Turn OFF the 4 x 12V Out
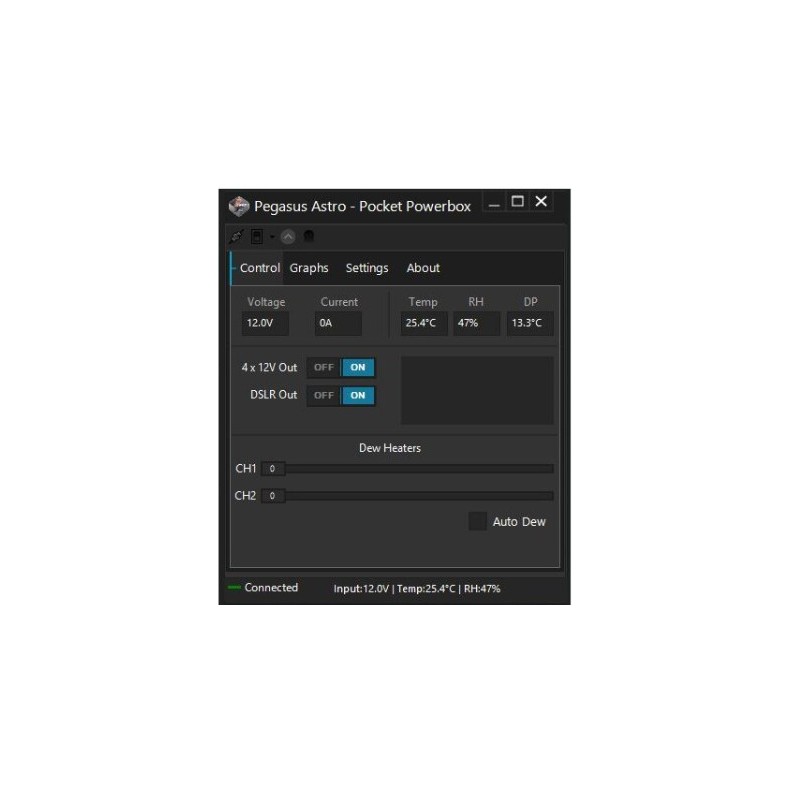Image resolution: width=790 pixels, height=790 pixels. point(324,367)
